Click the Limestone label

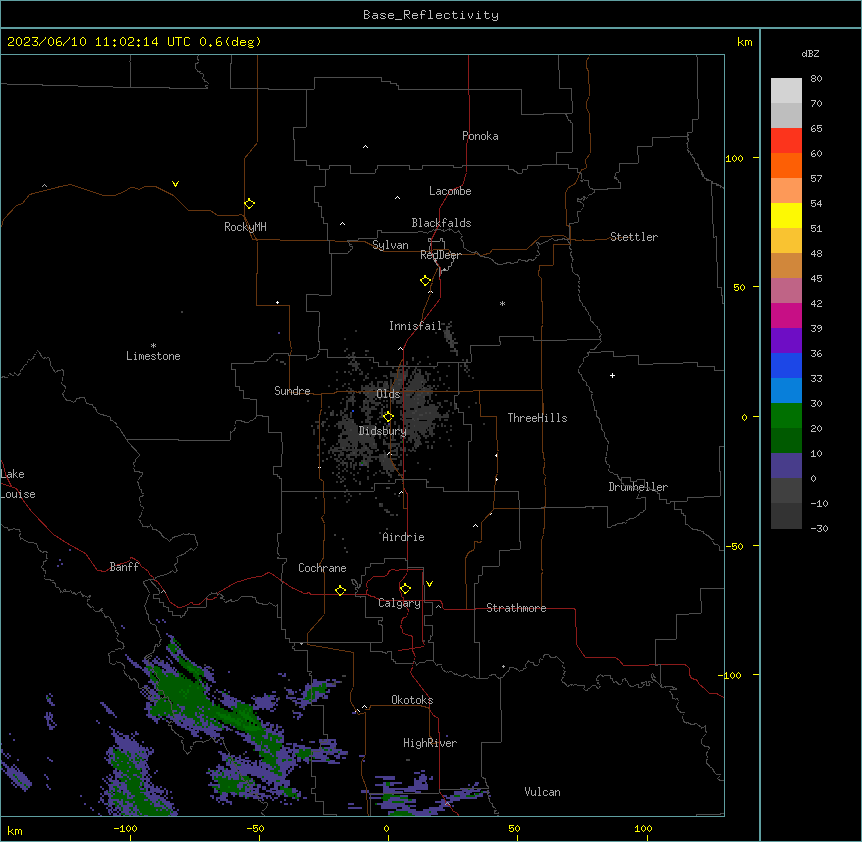pos(153,356)
